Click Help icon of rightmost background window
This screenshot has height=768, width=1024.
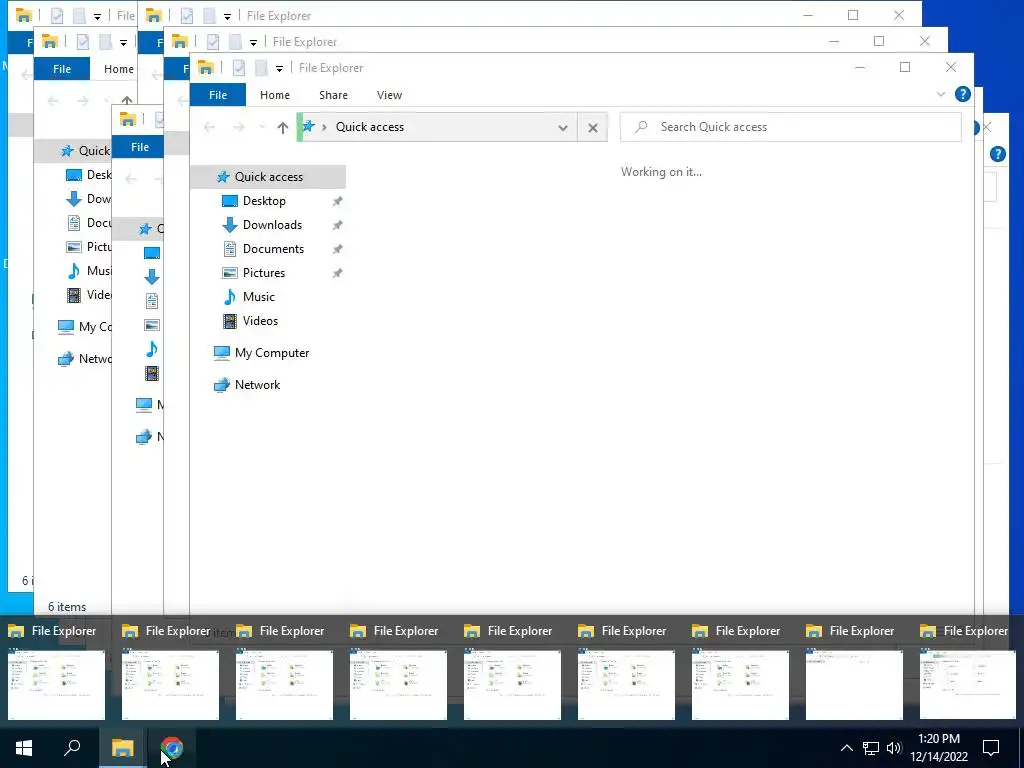pyautogui.click(x=997, y=154)
